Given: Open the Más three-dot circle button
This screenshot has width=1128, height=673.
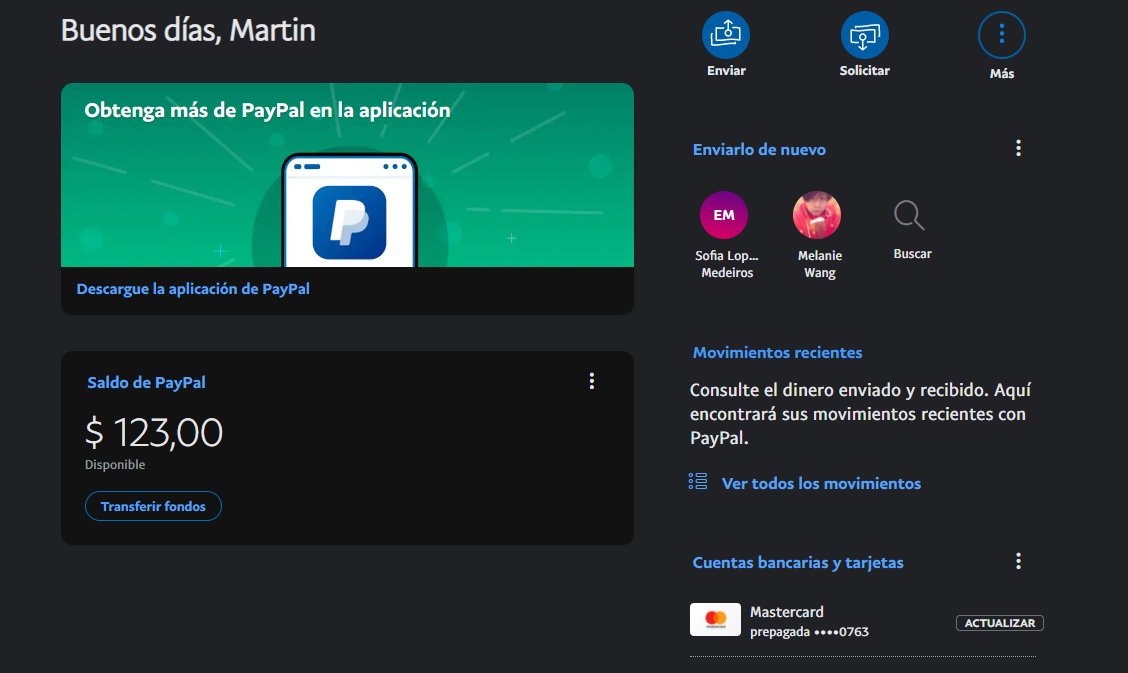Looking at the screenshot, I should pos(1001,35).
